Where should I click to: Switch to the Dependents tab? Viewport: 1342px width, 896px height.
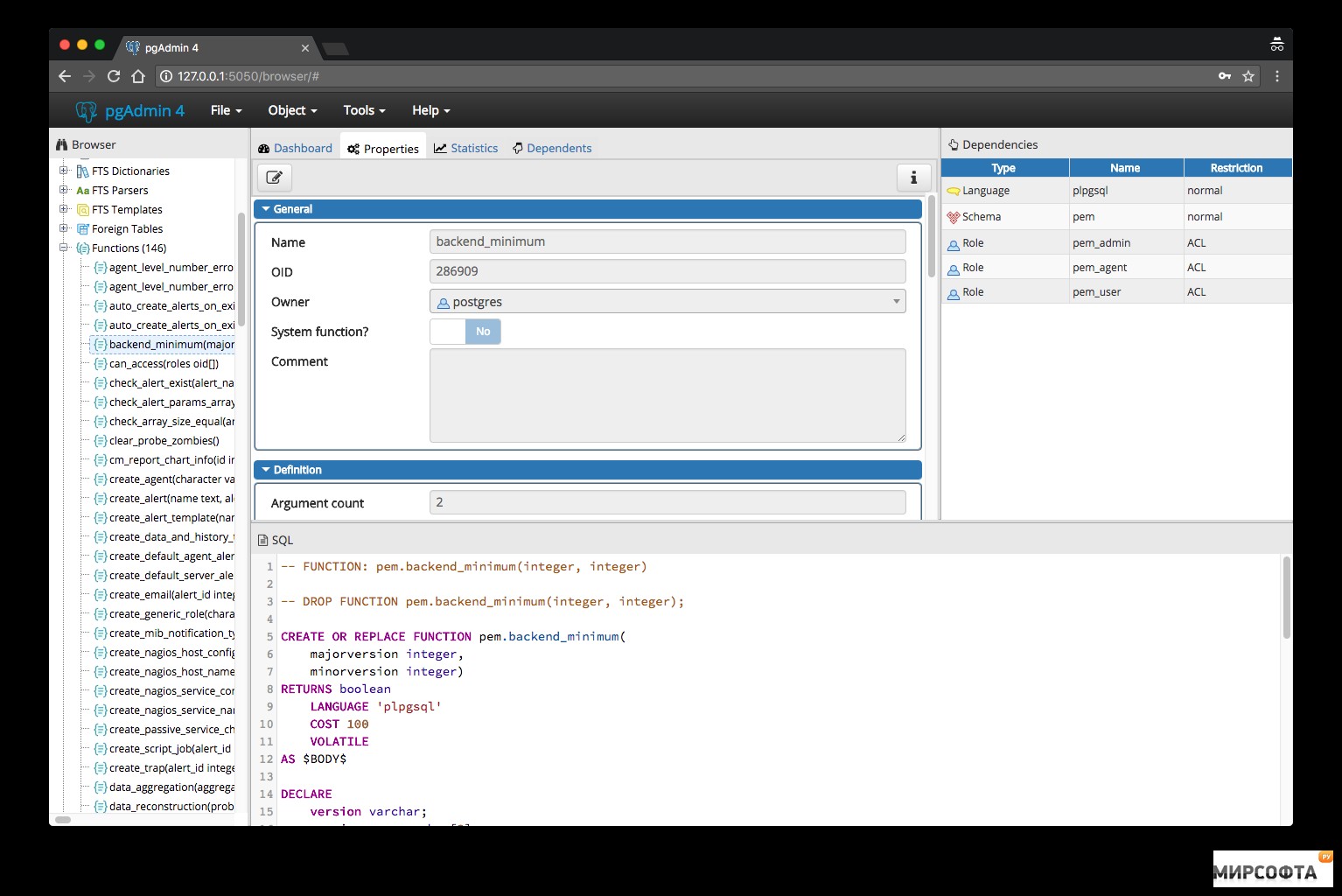tap(552, 148)
